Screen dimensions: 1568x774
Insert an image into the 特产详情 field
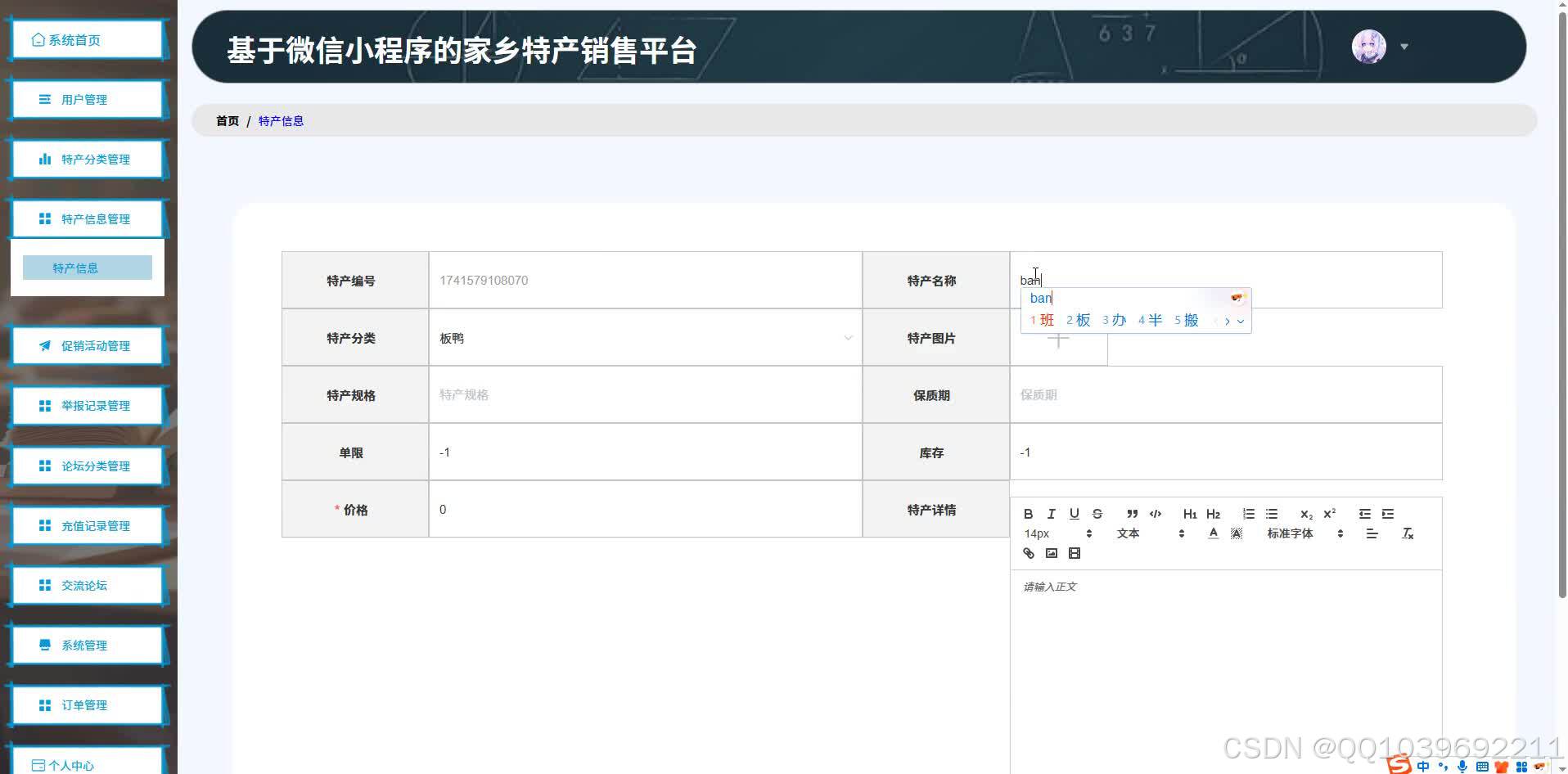point(1051,553)
